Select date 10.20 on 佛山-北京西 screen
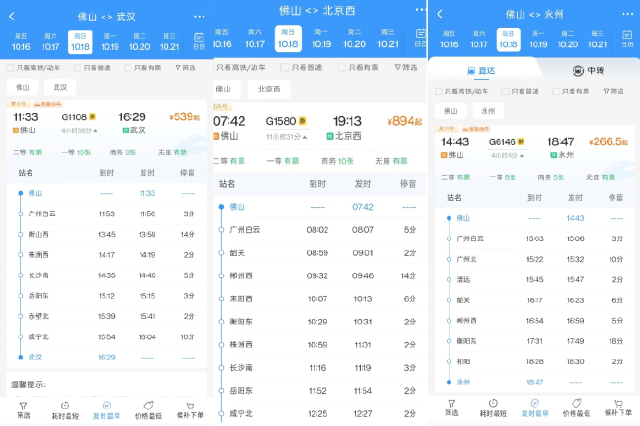The width and height of the screenshot is (640, 426). pyautogui.click(x=354, y=39)
